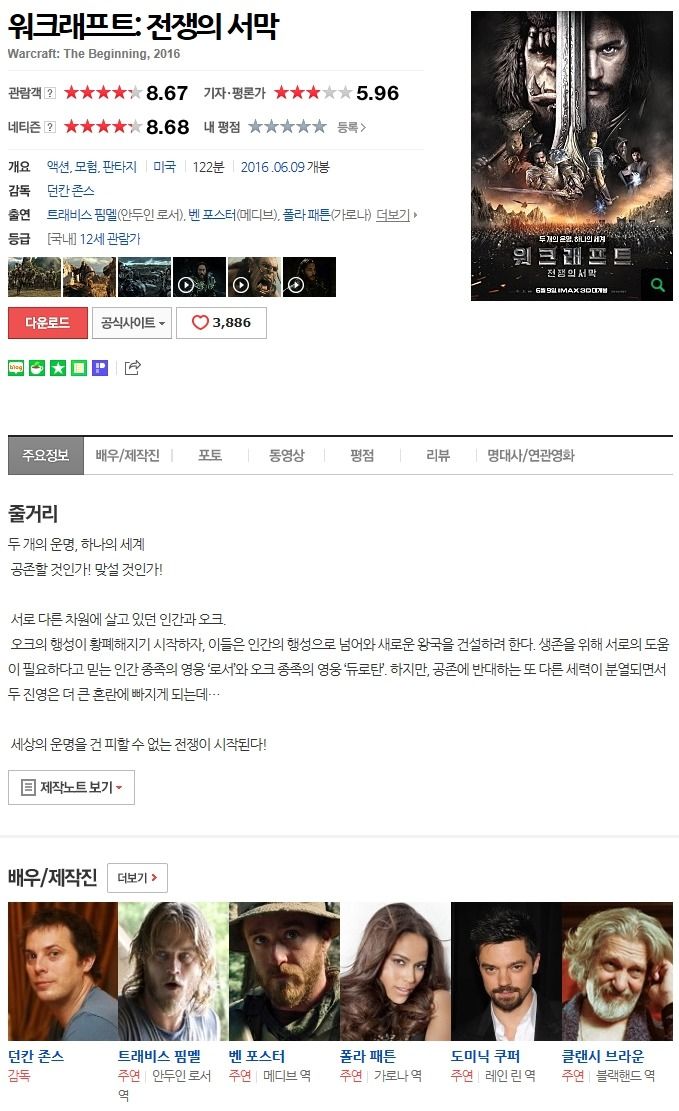Toggle the heart like button showing 3,886

pos(221,322)
